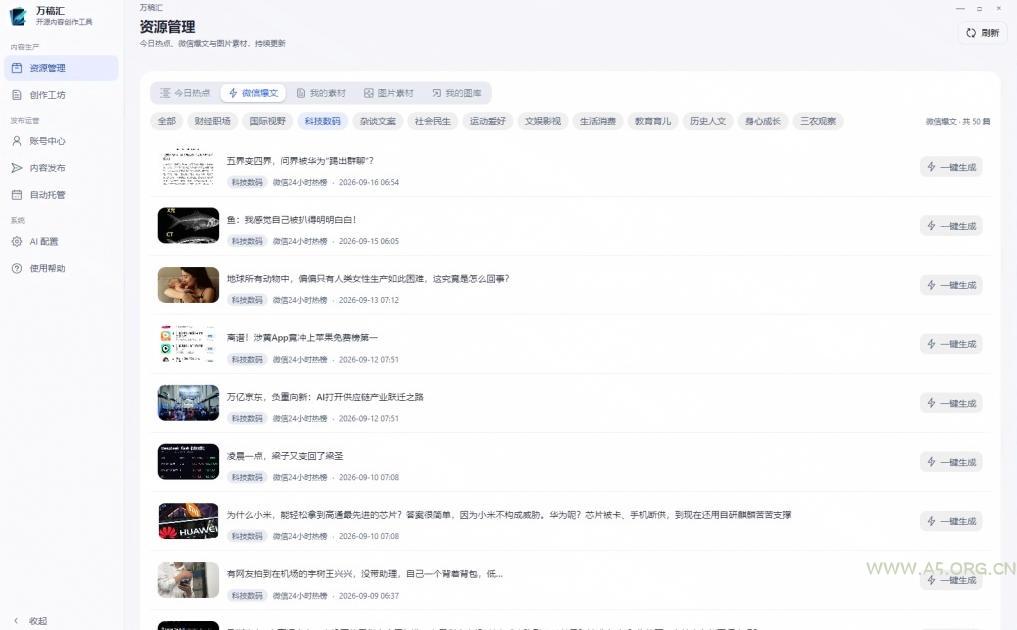This screenshot has height=630, width=1017.
Task: Switch to the 我的图库 tab
Action: point(457,93)
